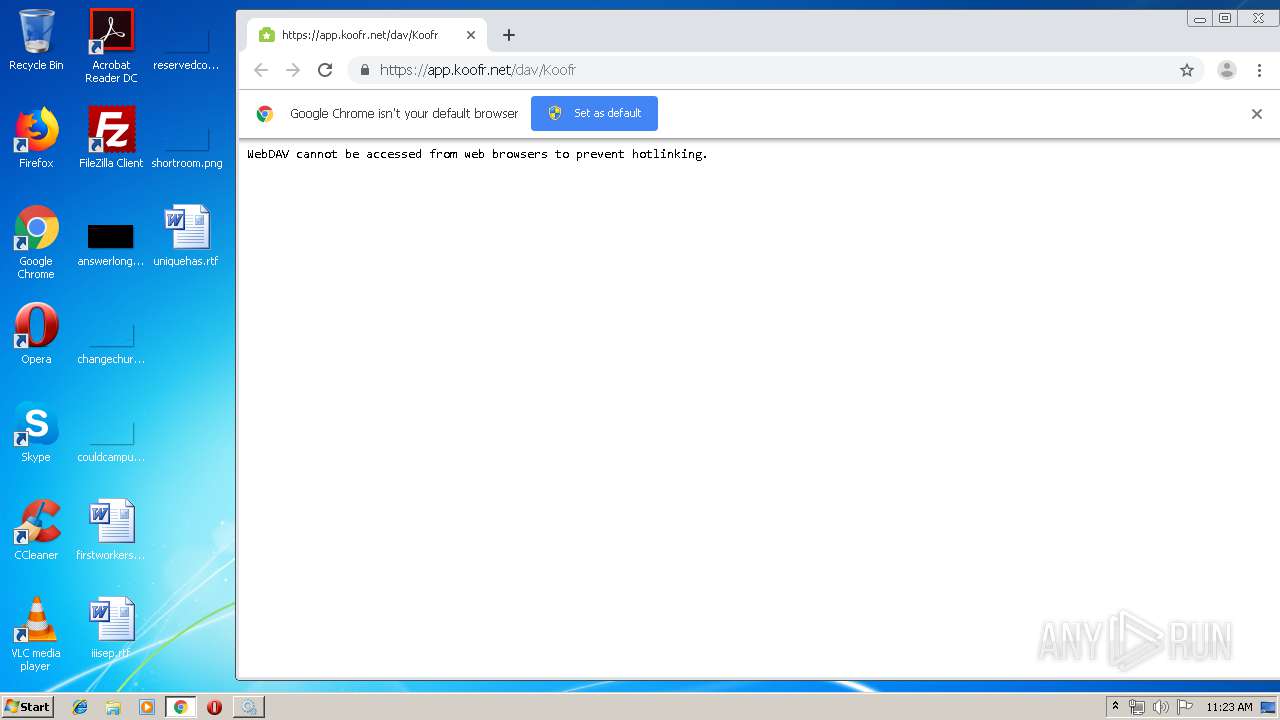This screenshot has height=720, width=1280.
Task: Minimize the Chrome window
Action: click(x=1200, y=18)
